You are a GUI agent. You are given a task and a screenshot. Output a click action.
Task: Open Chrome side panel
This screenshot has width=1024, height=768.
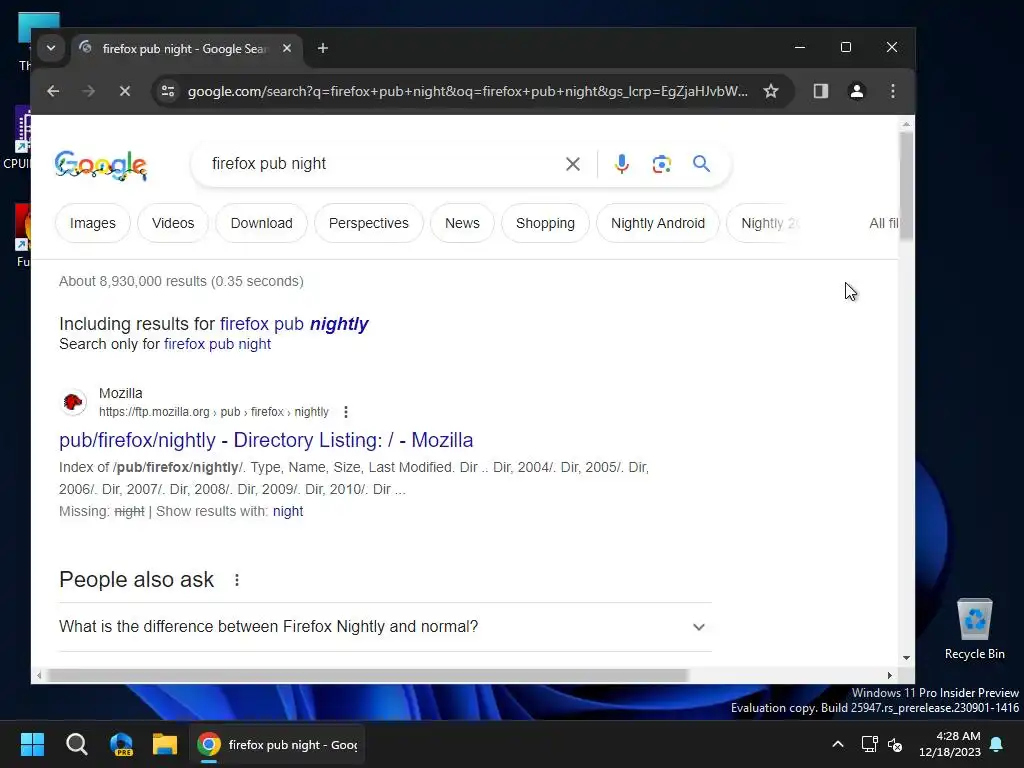point(821,91)
